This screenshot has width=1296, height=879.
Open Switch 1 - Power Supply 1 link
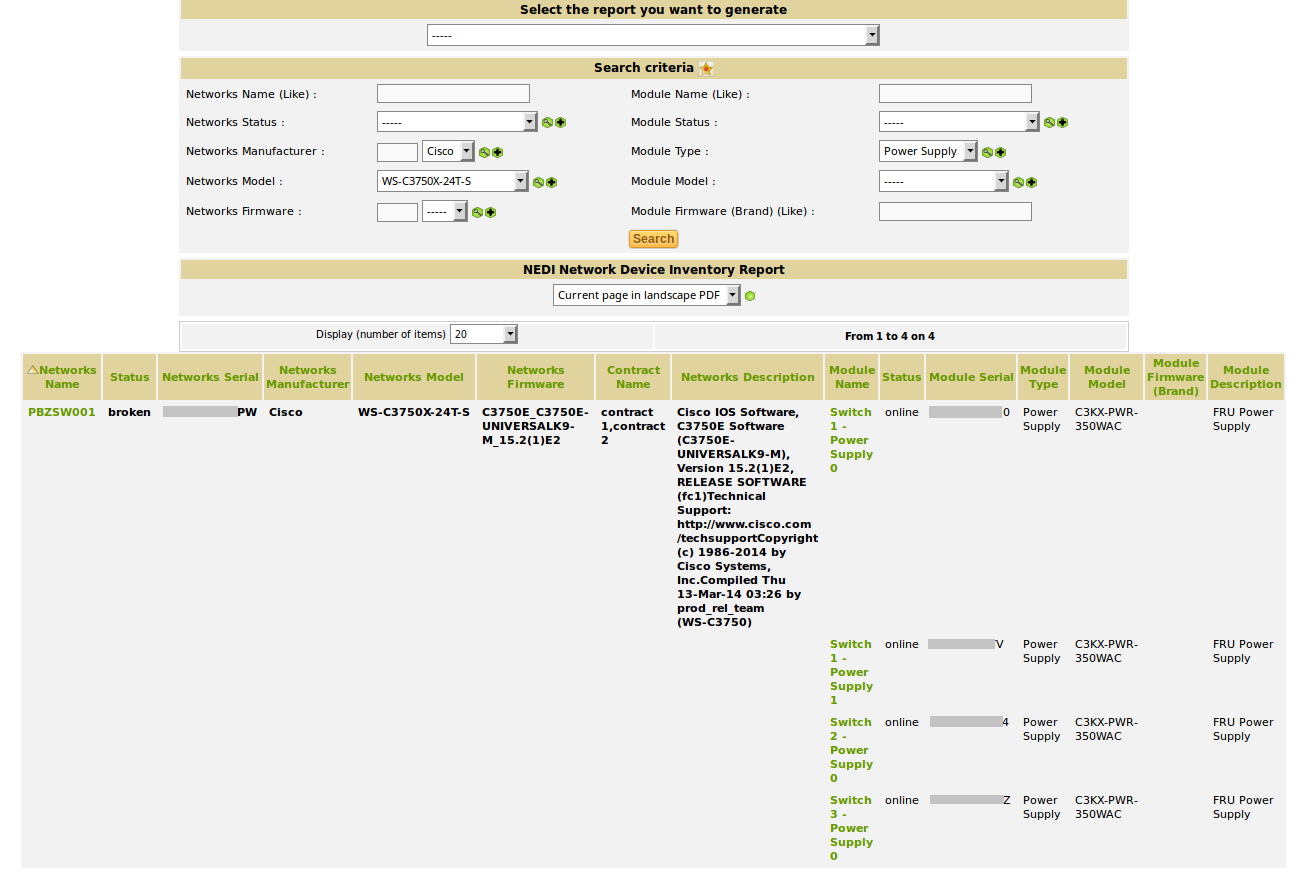click(x=851, y=672)
